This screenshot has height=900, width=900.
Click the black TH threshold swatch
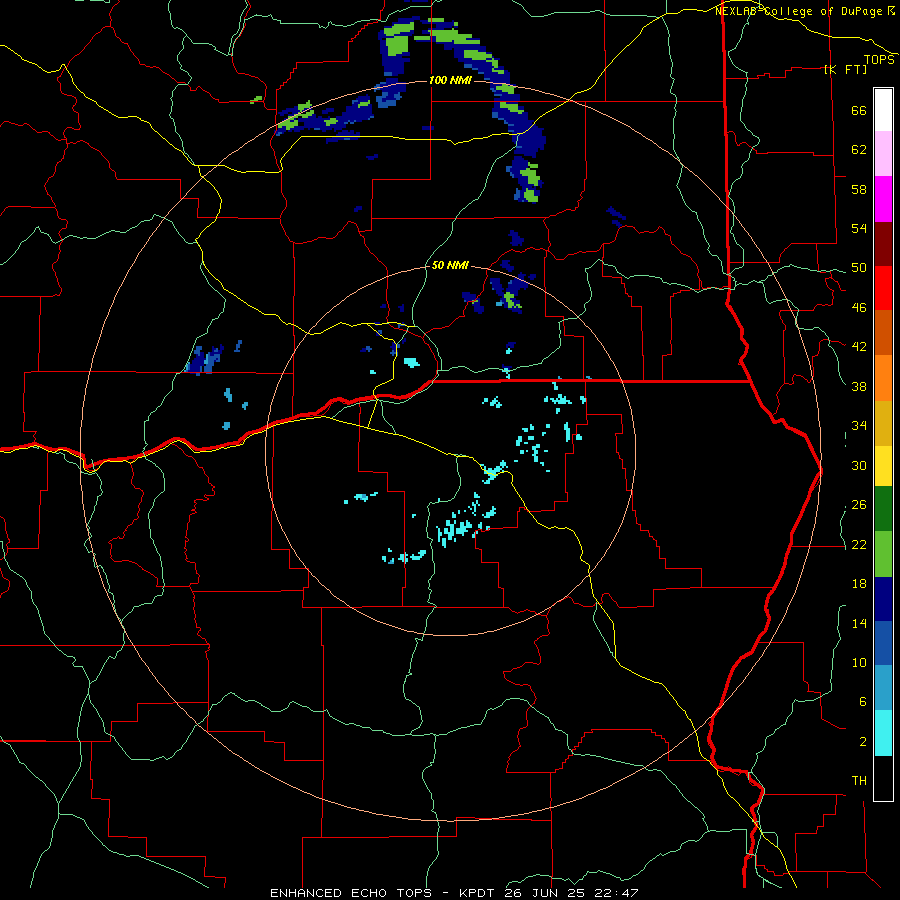(883, 778)
